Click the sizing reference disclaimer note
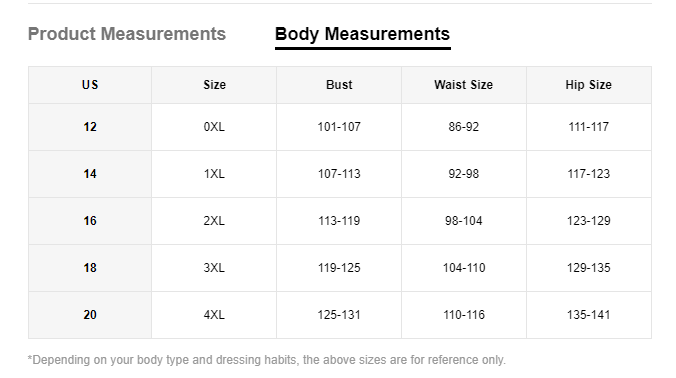This screenshot has height=378, width=676. 266,360
